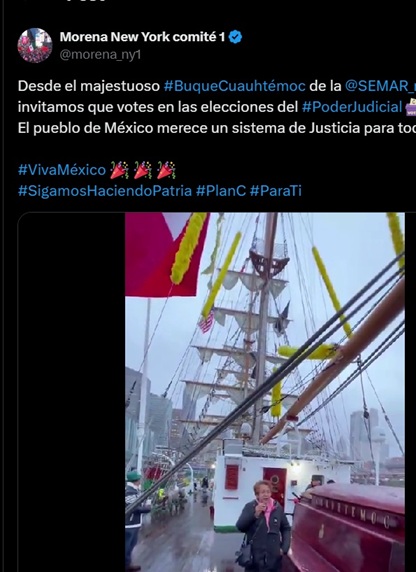
Task: Open the #VivaMéxico hashtag
Action: click(62, 170)
